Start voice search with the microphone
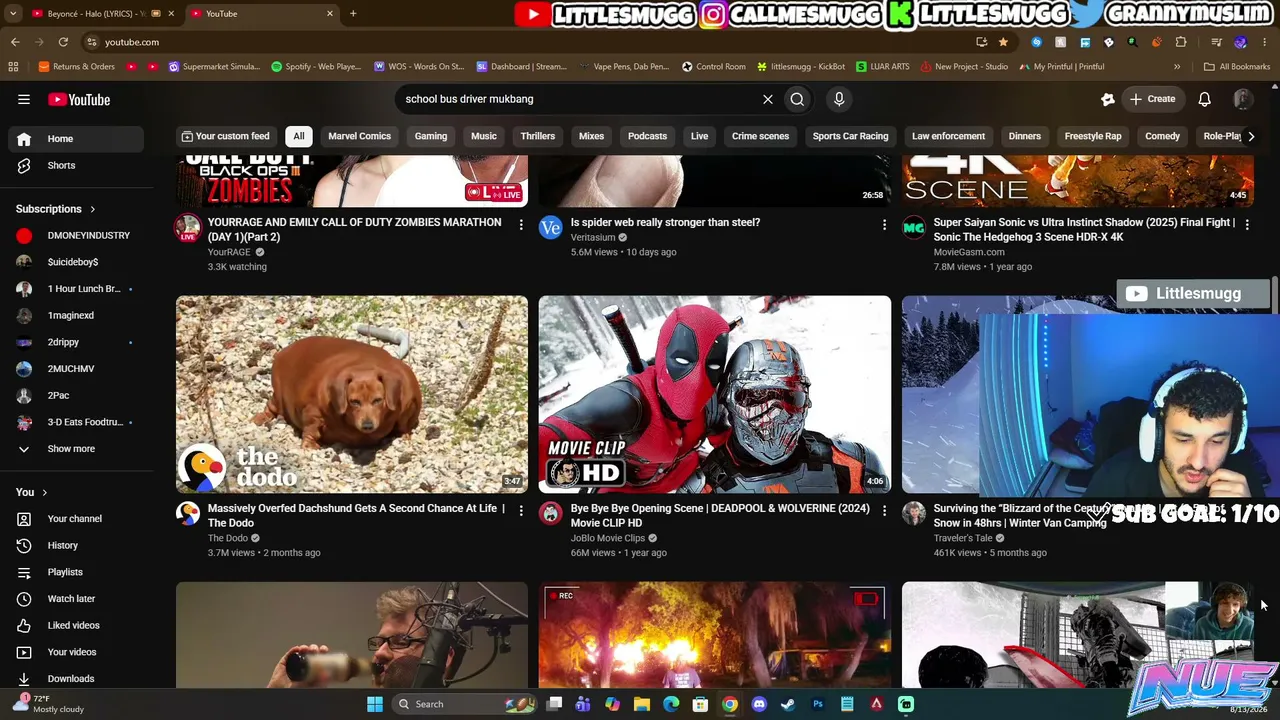The height and width of the screenshot is (720, 1280). 839,99
